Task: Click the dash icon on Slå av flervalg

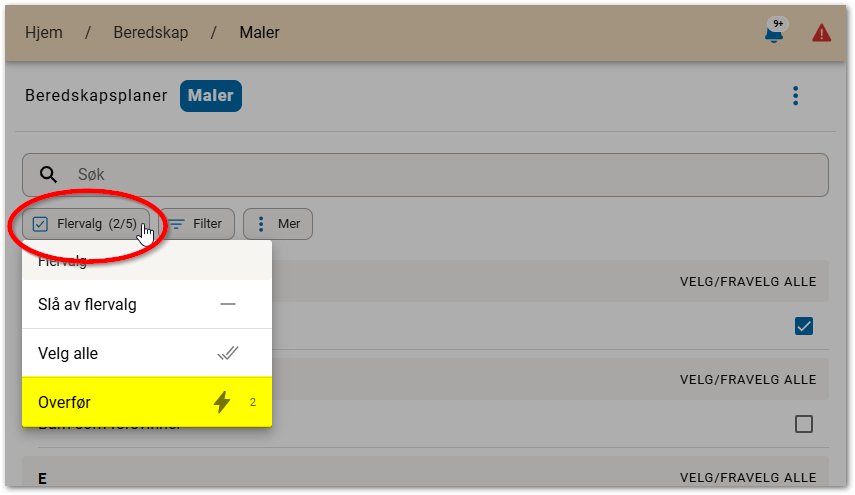Action: pos(228,304)
